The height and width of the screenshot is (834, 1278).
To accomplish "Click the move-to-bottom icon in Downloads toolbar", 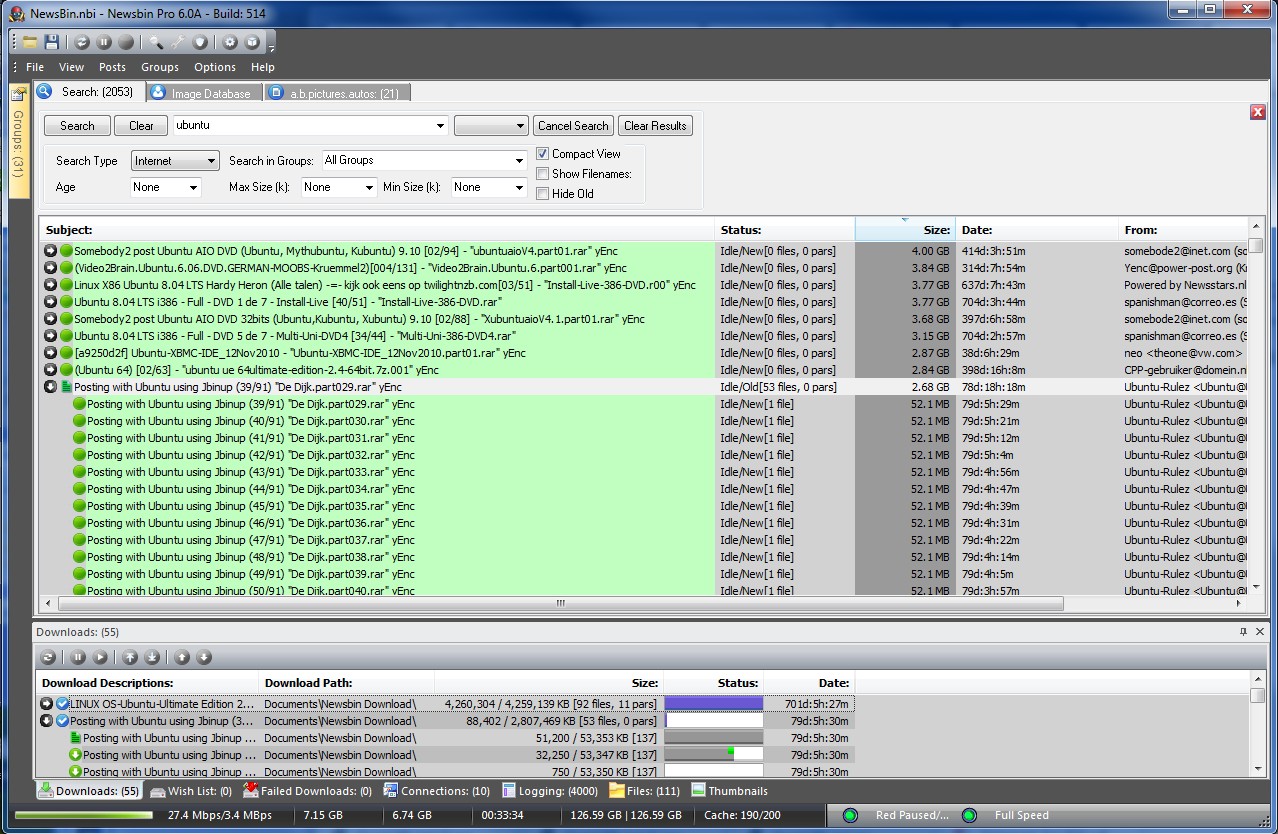I will coord(152,657).
